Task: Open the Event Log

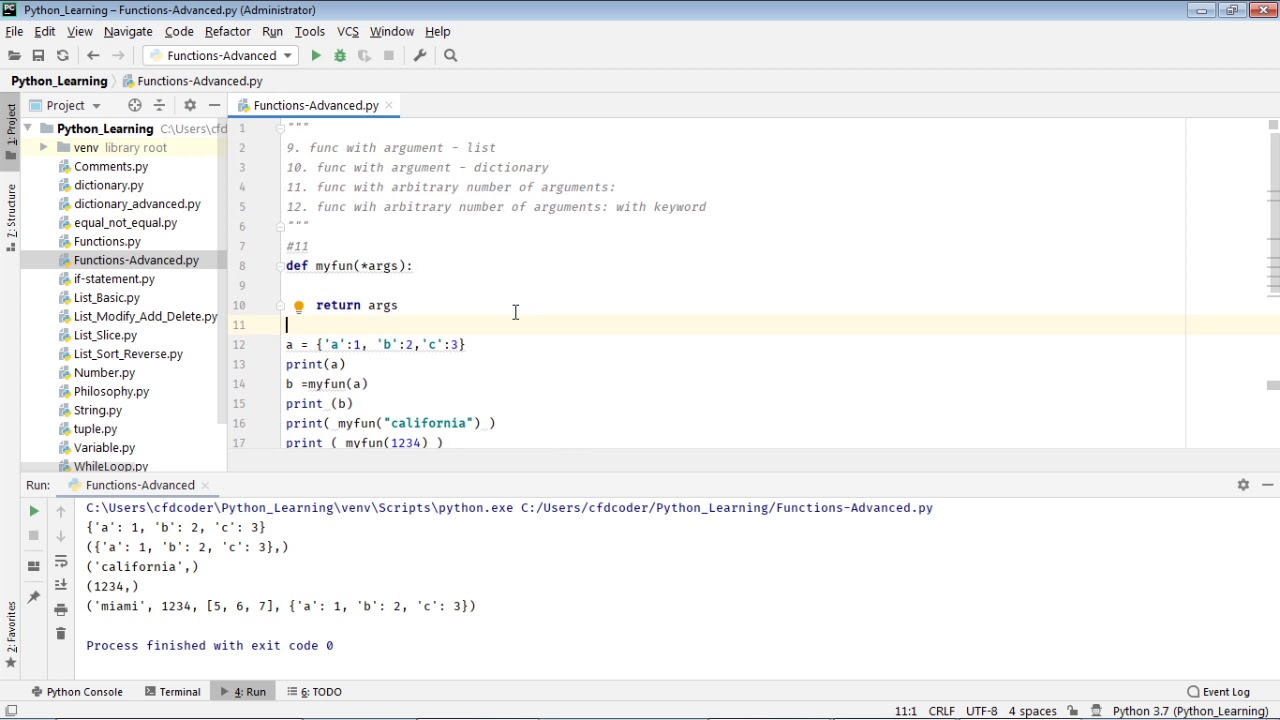Action: (1218, 692)
